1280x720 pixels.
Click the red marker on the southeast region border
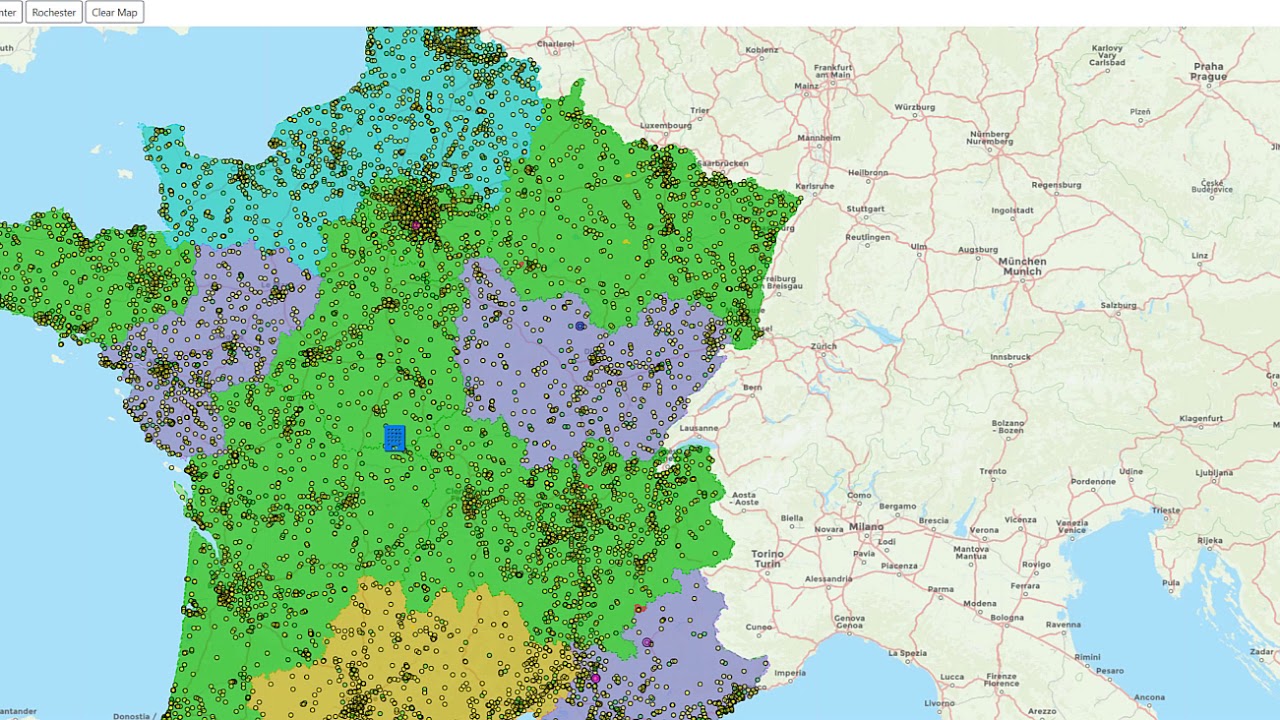pos(640,609)
